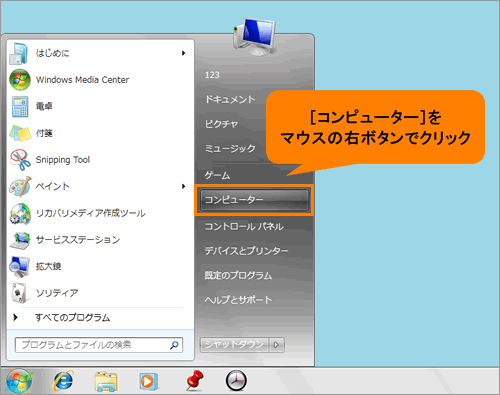Open コントロール パネル
Screen dimensions: 500x395
click(244, 227)
